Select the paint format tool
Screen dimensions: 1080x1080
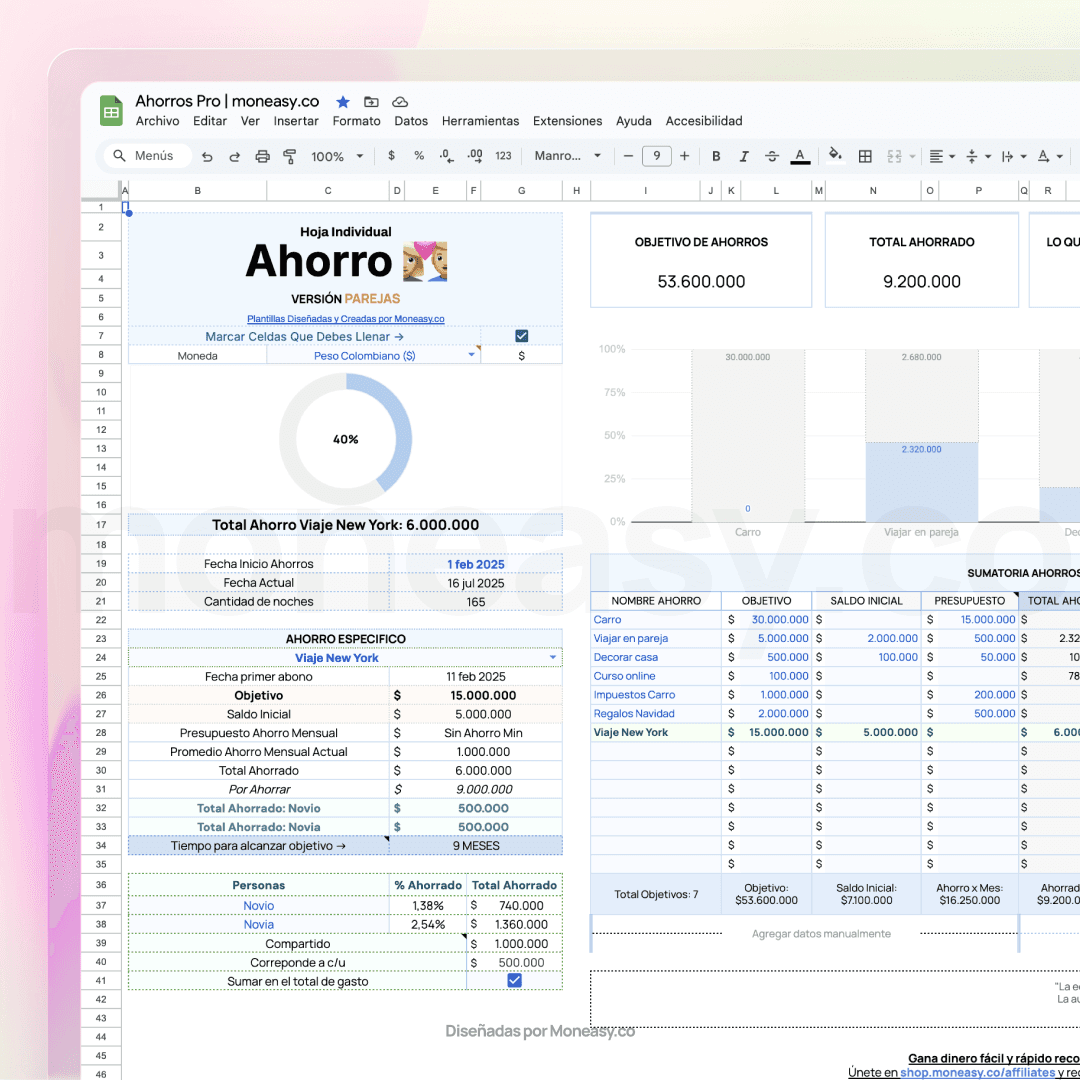coord(290,156)
